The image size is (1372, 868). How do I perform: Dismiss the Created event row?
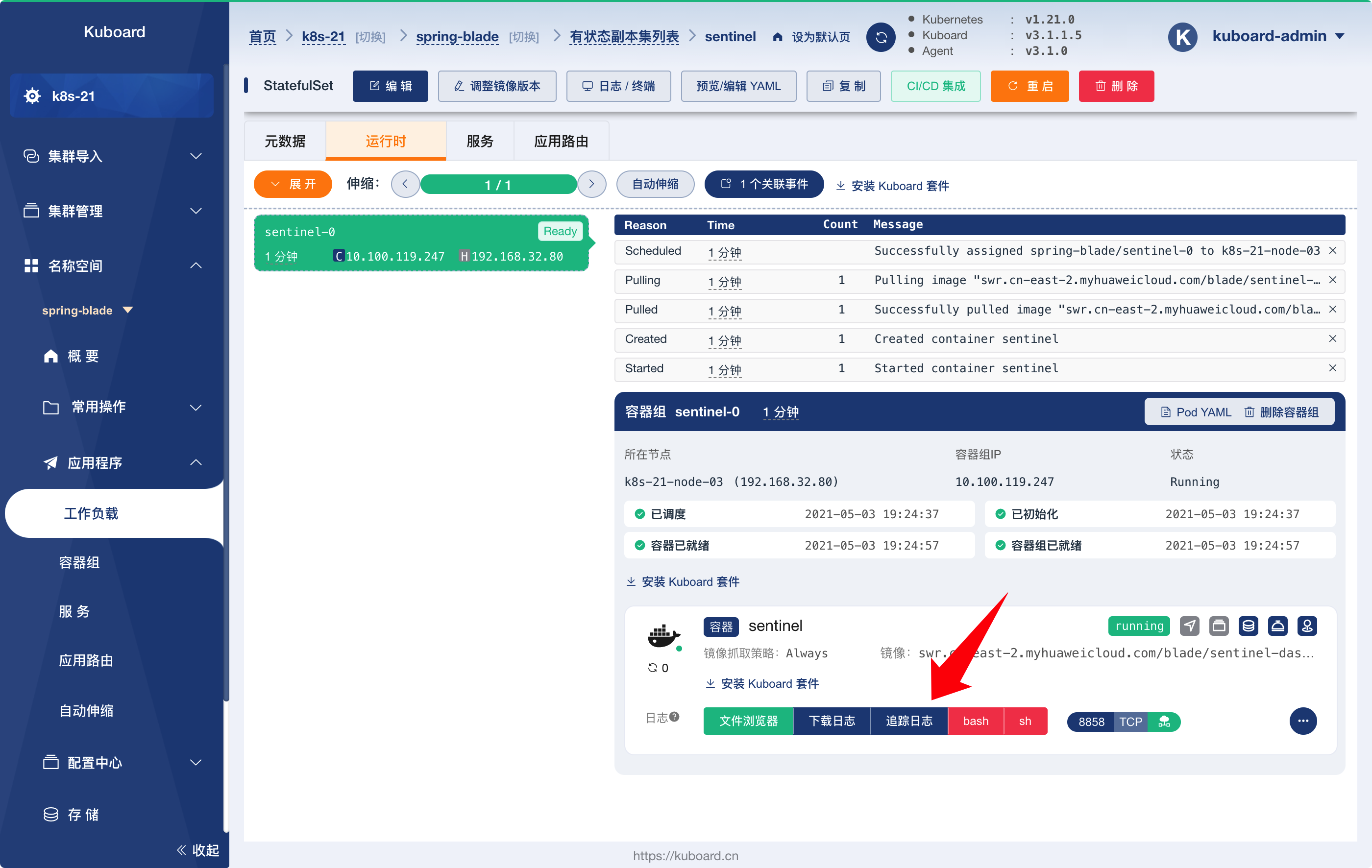click(x=1333, y=338)
